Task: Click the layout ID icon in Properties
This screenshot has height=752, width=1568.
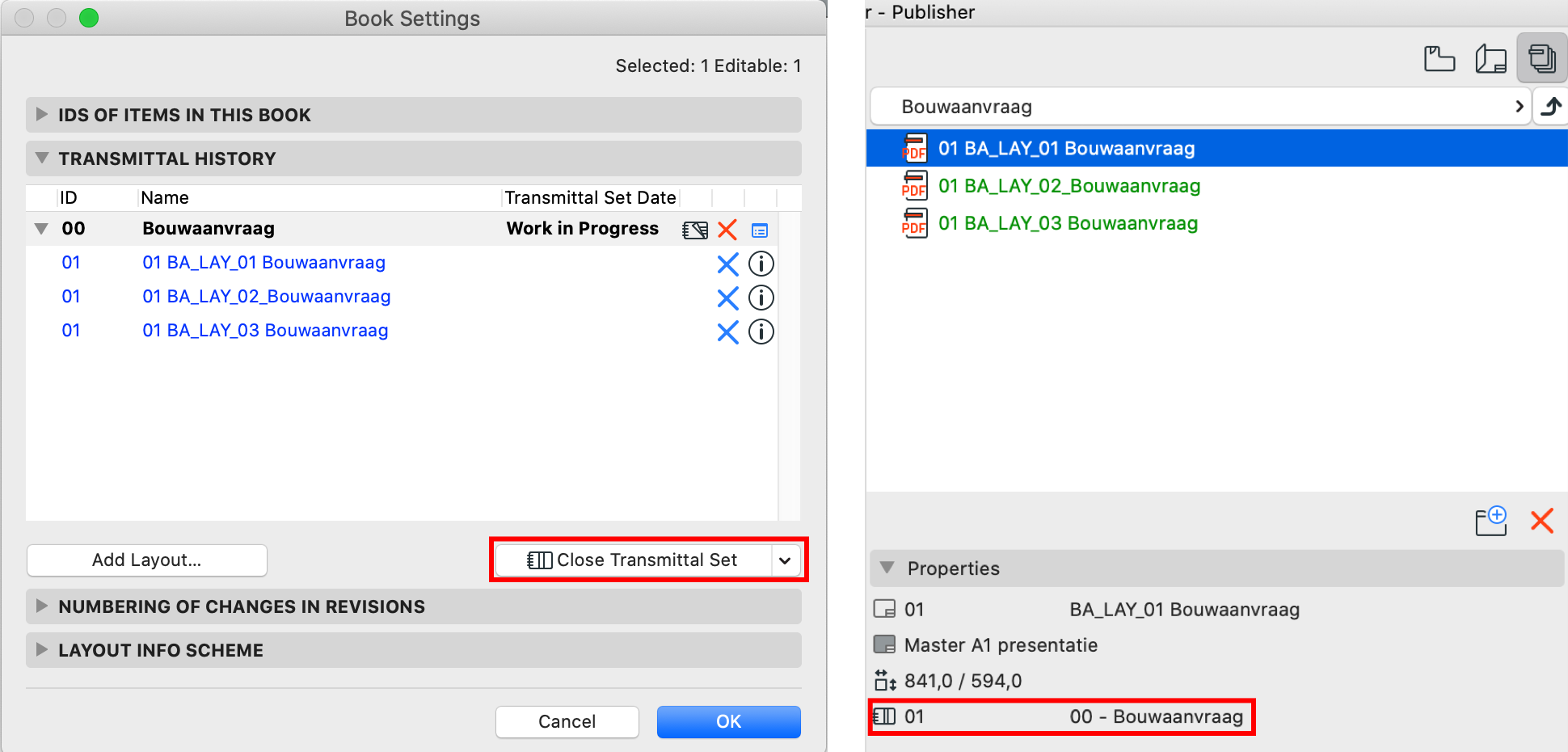Action: pos(885,609)
